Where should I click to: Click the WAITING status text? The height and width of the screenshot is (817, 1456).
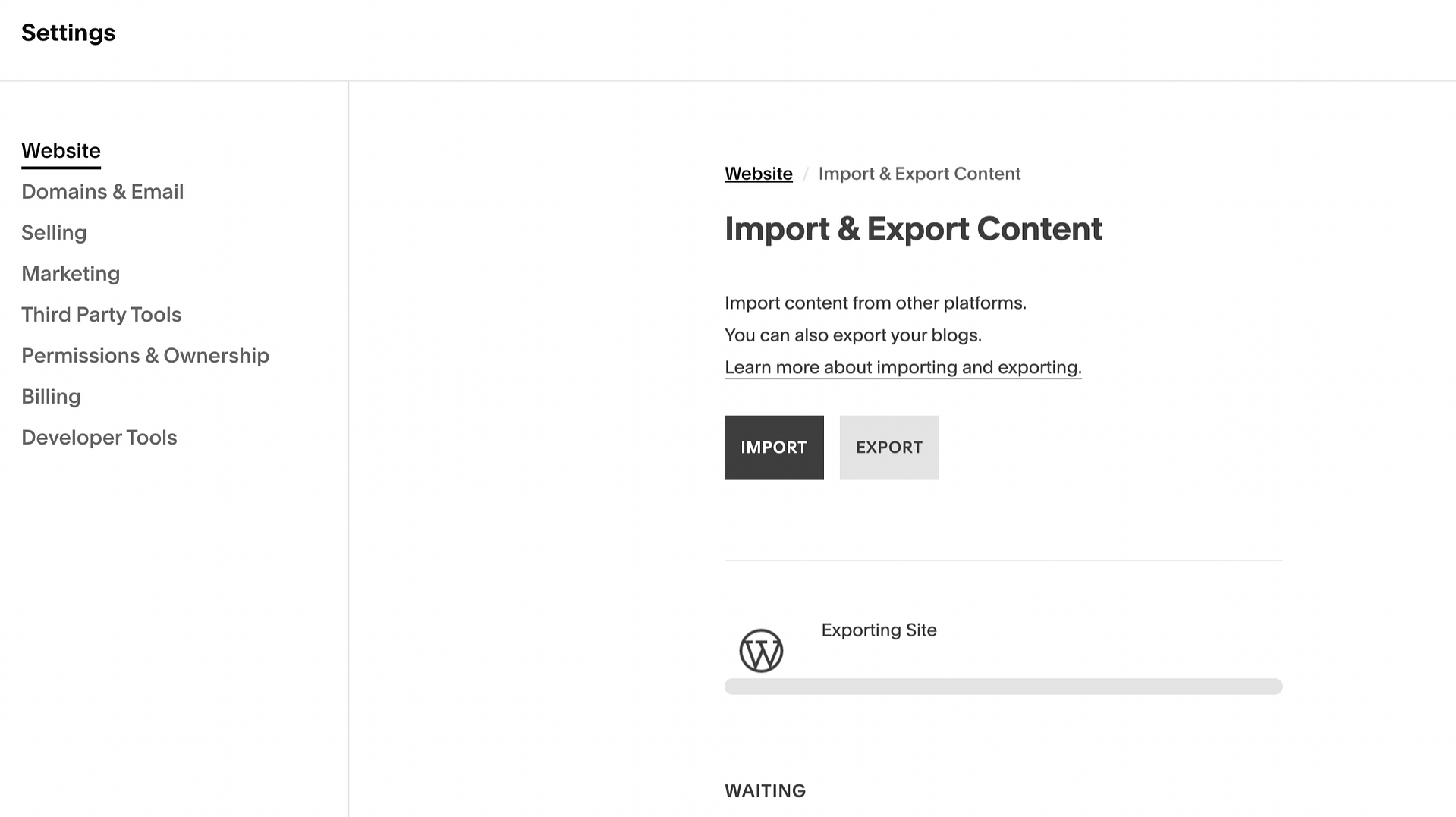coord(765,790)
